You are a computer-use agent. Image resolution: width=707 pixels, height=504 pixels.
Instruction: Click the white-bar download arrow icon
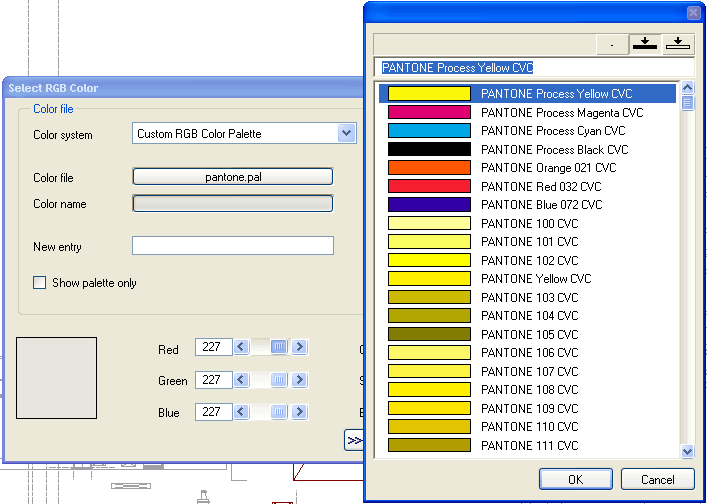click(x=678, y=44)
